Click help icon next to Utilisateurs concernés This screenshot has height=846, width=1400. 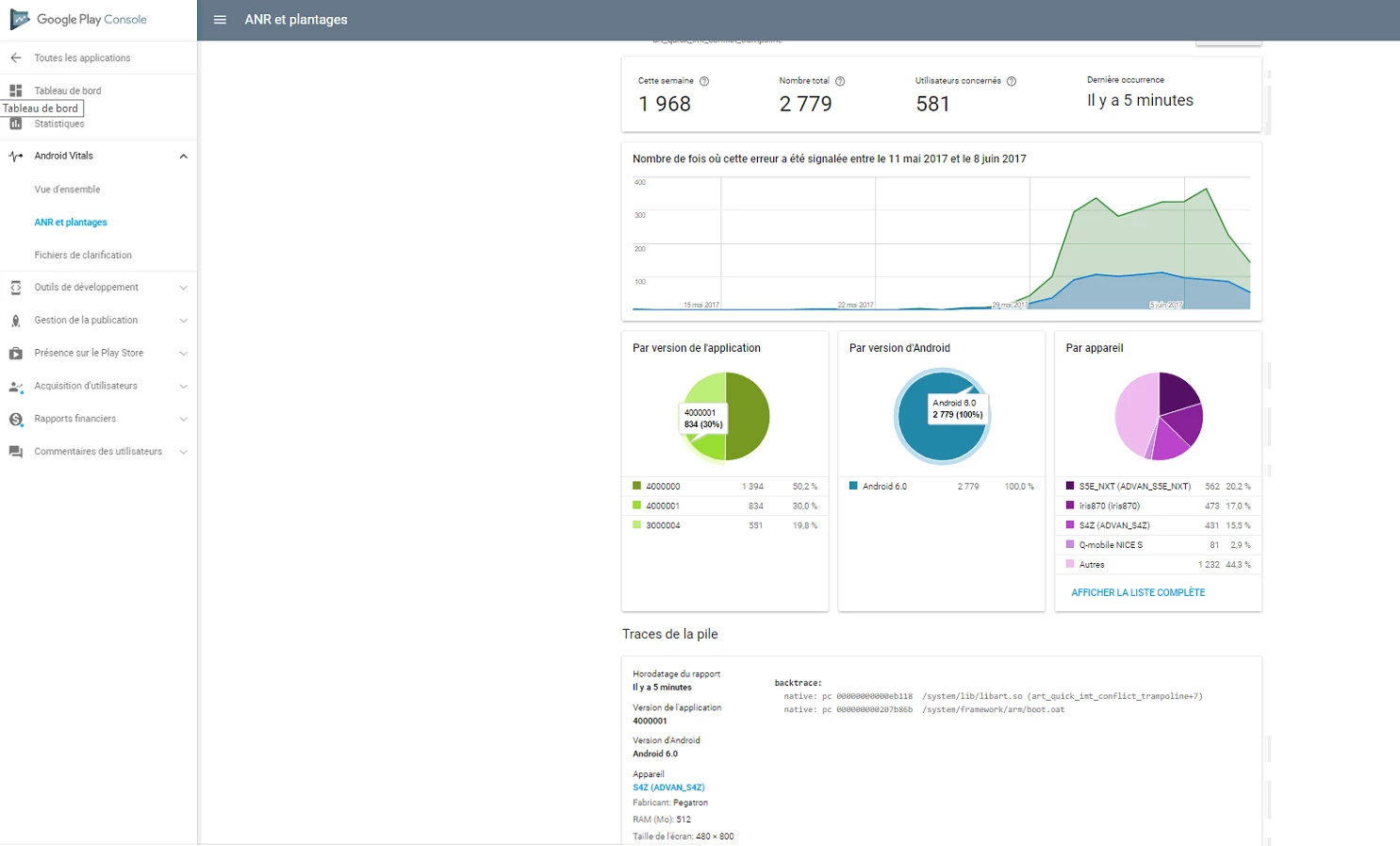click(1012, 81)
